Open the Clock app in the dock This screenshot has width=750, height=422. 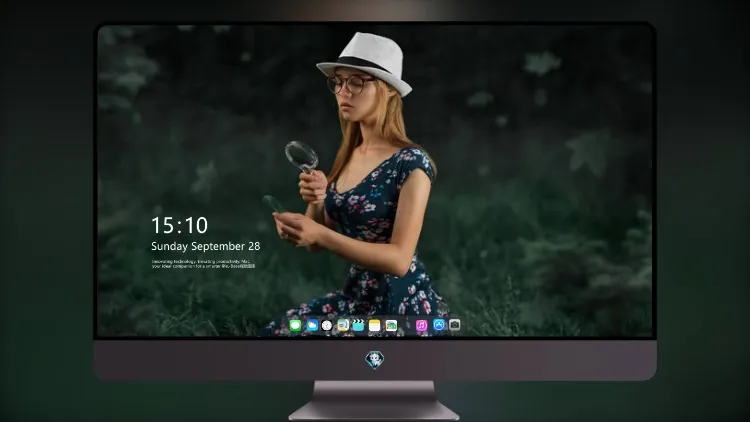point(327,325)
